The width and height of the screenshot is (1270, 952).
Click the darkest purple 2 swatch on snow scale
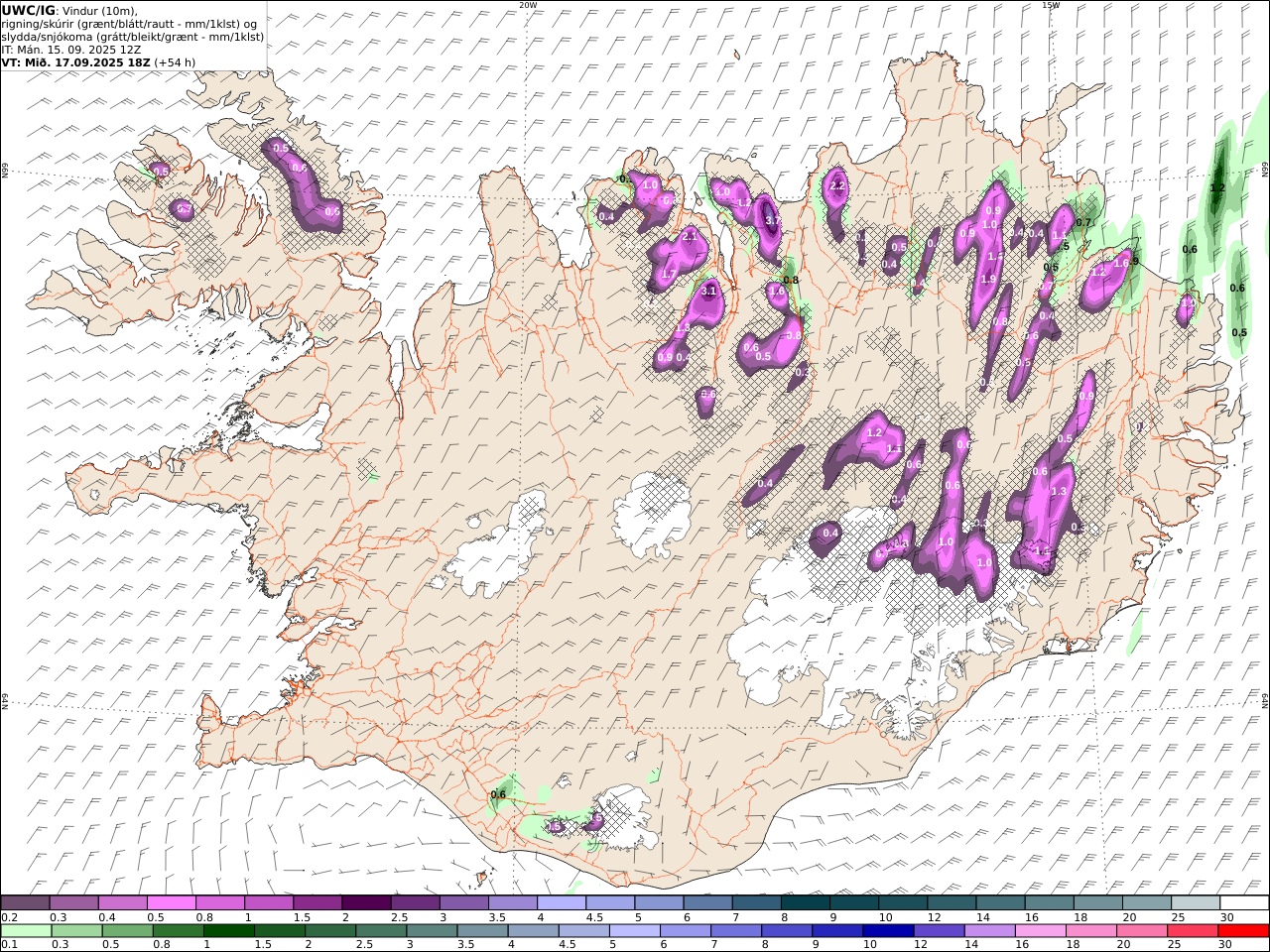(366, 903)
